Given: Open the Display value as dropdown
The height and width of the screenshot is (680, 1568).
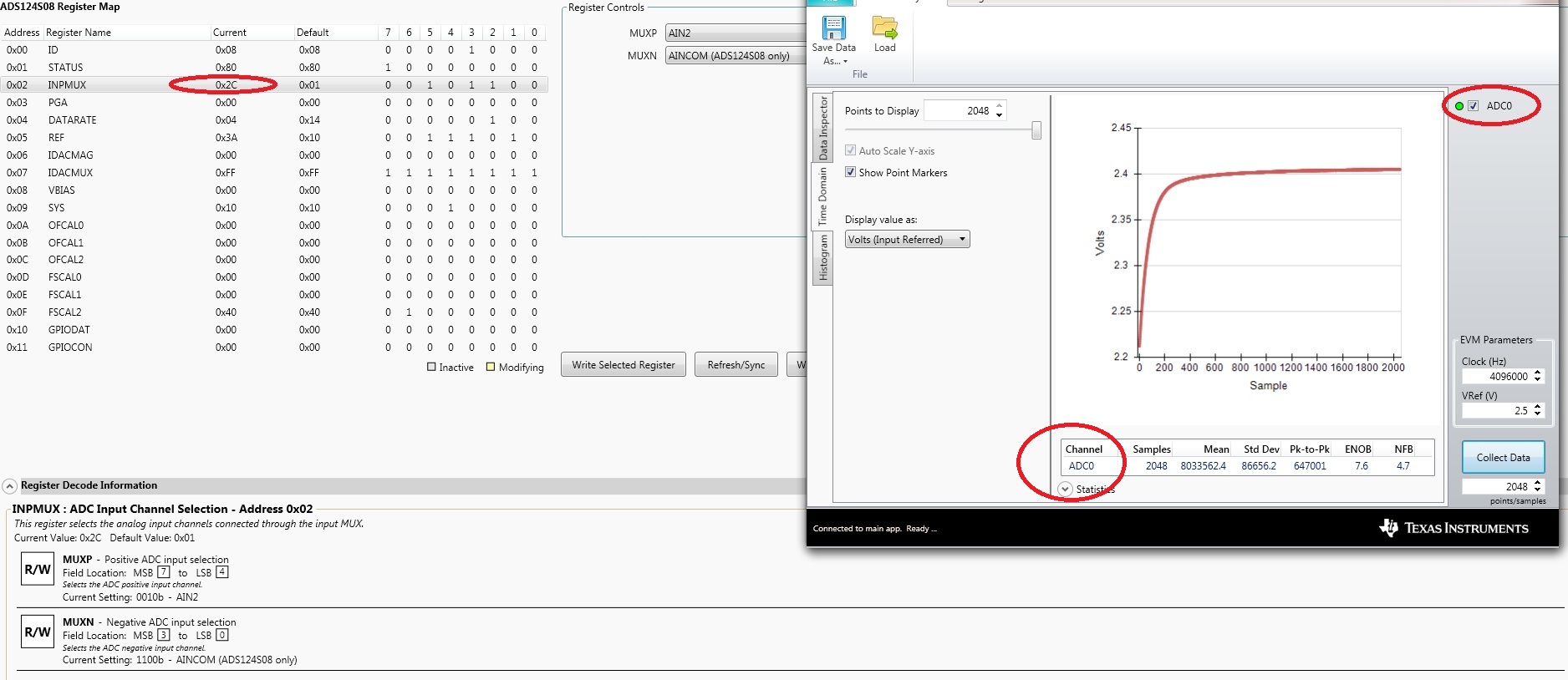Looking at the screenshot, I should tap(907, 240).
